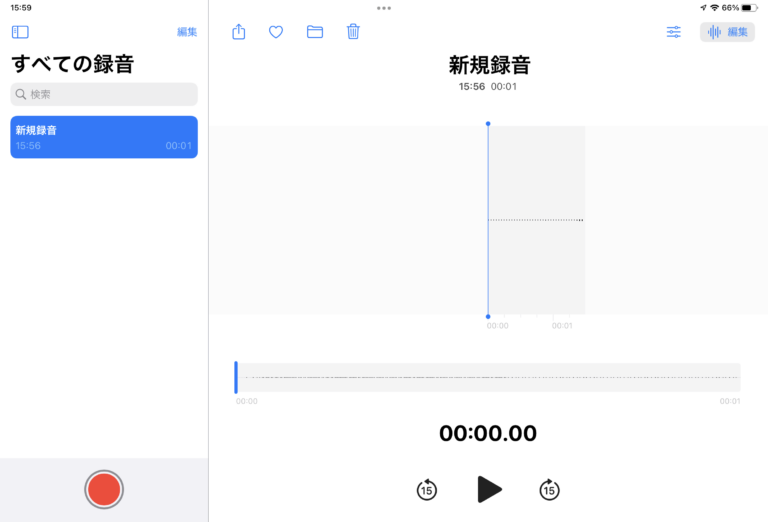Screen dimensions: 768x522
Task: Mark the recording as favorite with the heart
Action: [276, 32]
